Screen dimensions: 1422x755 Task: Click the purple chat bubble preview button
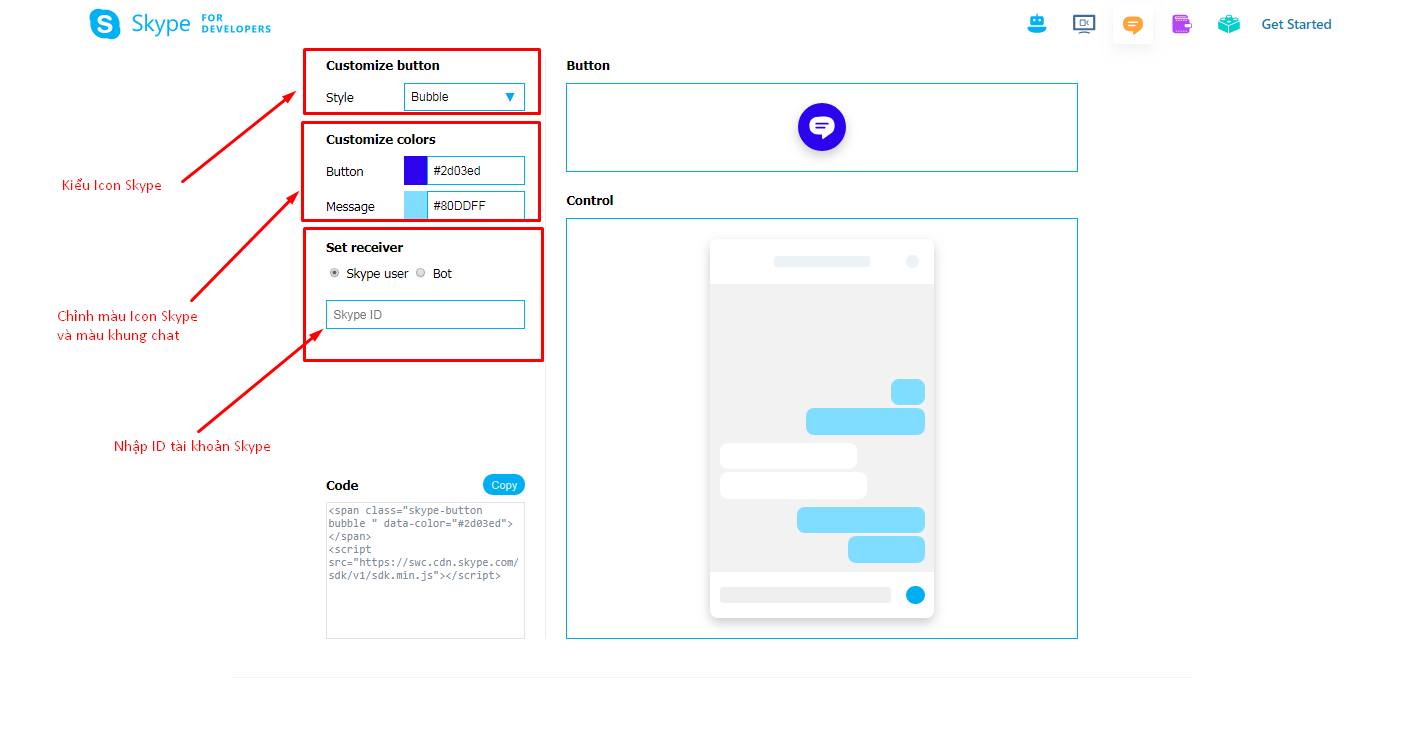pyautogui.click(x=822, y=127)
